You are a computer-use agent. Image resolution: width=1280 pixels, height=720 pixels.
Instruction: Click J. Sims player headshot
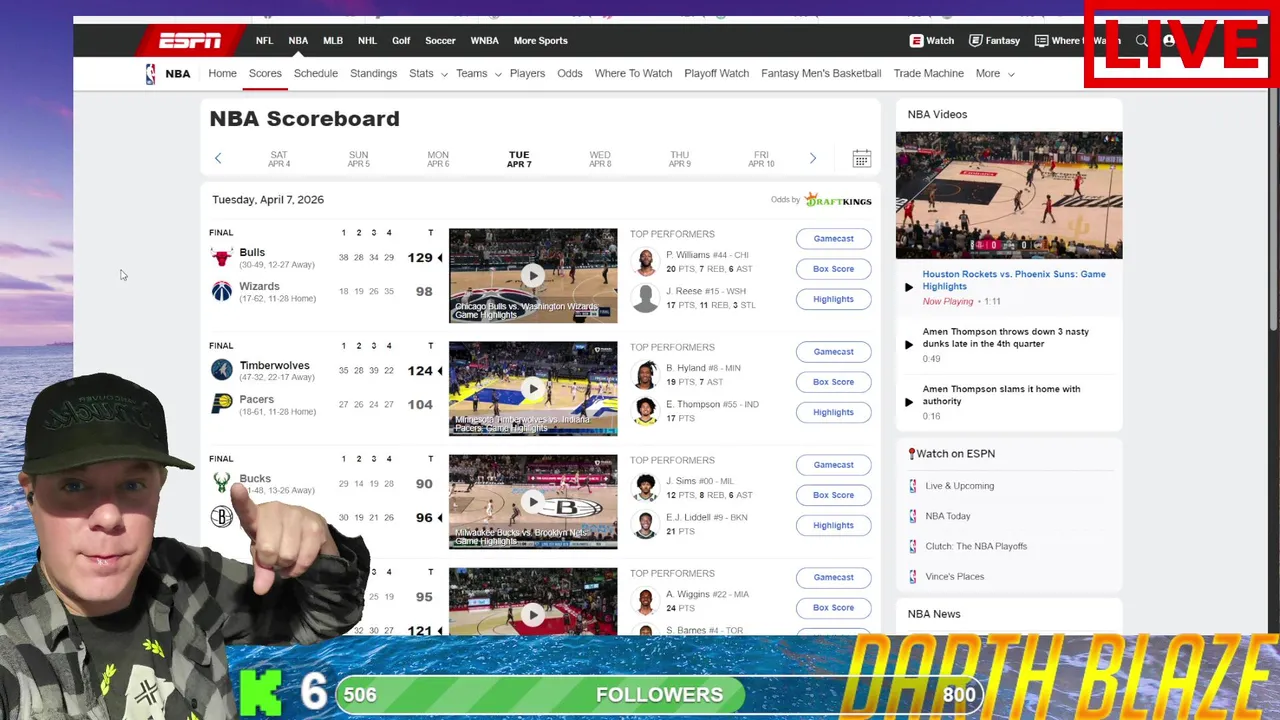tap(646, 488)
